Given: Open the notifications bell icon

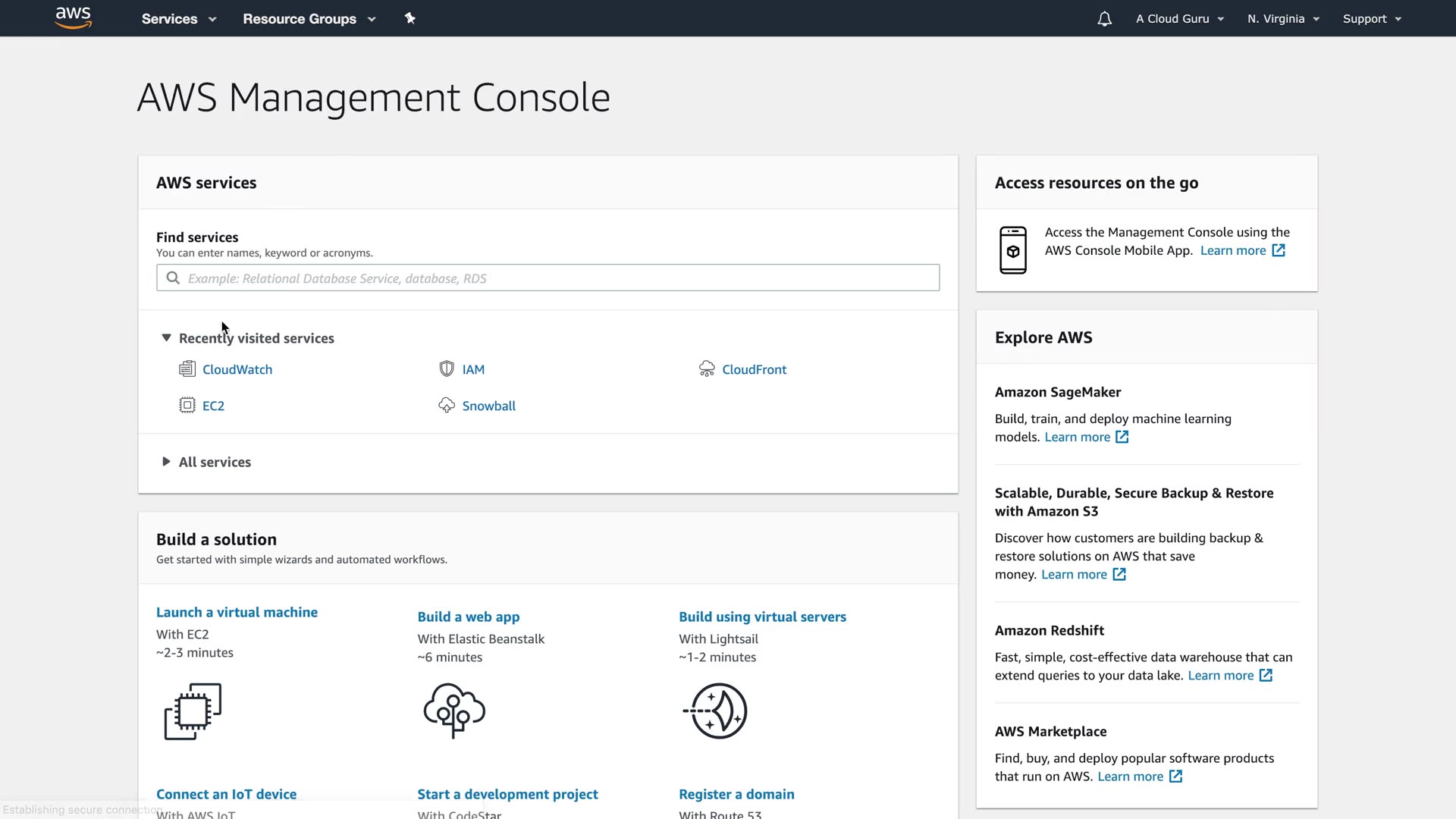Looking at the screenshot, I should coord(1104,19).
